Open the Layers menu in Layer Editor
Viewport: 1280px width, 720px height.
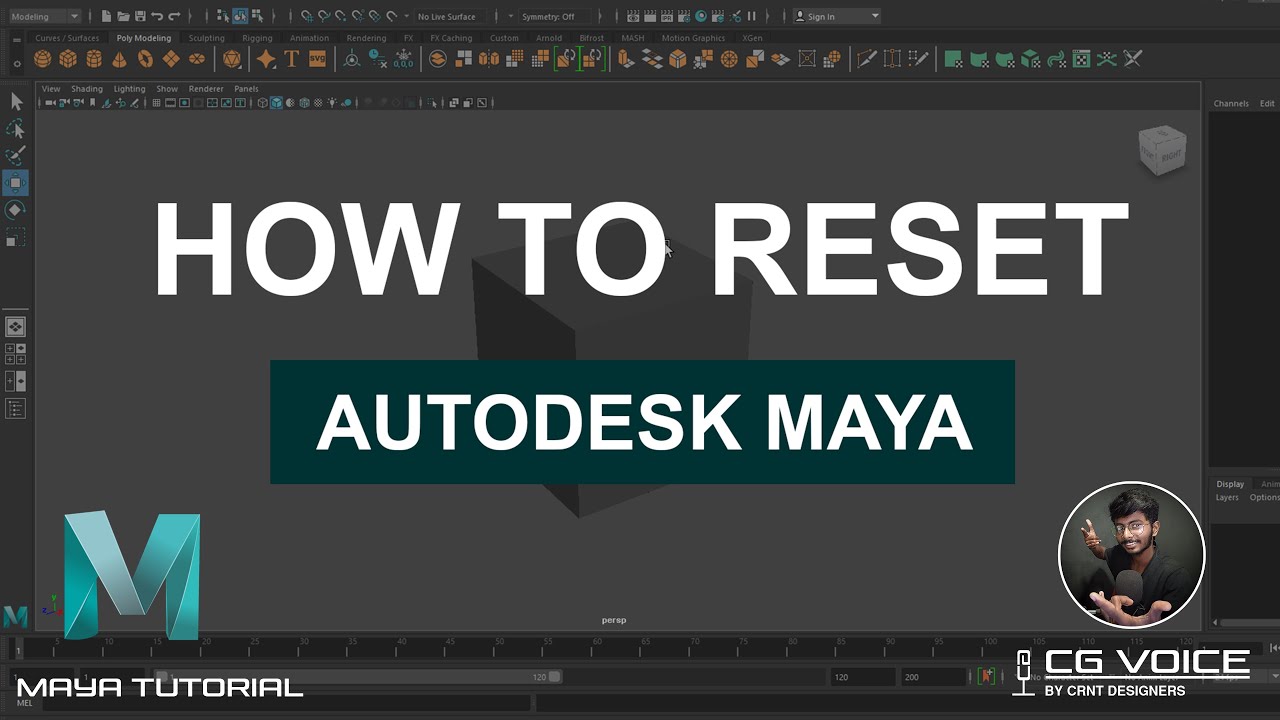pyautogui.click(x=1227, y=497)
